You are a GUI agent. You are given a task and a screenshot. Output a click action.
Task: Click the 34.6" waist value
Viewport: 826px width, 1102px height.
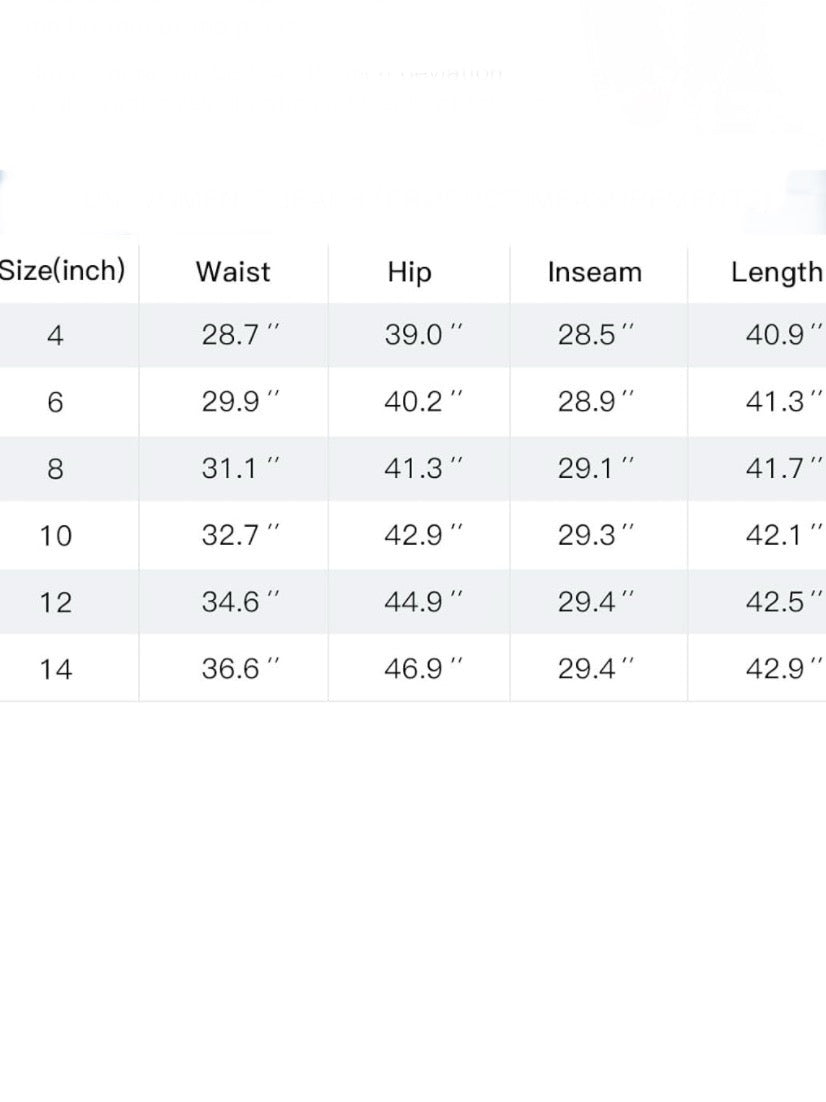coord(240,601)
